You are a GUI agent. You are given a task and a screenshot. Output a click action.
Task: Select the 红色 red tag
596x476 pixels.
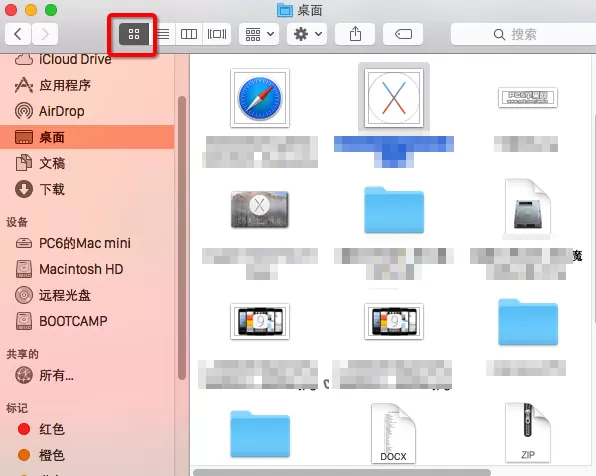coord(87,429)
